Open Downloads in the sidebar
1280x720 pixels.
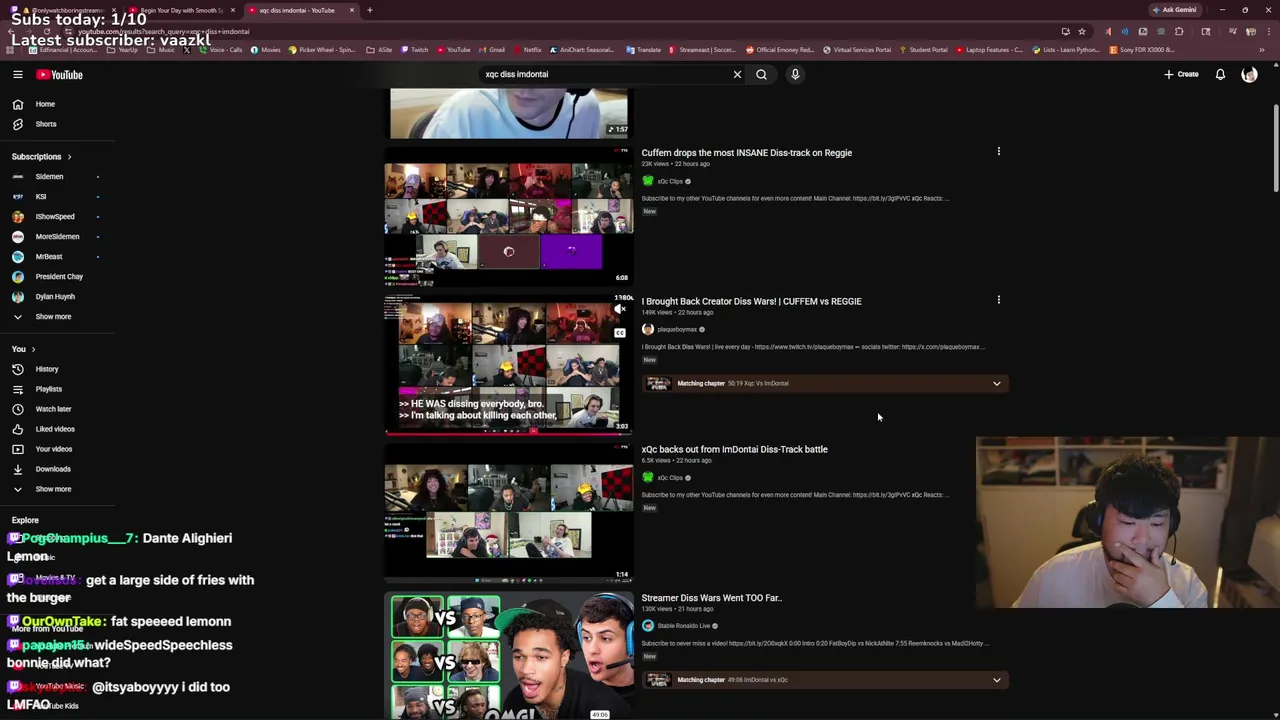[x=53, y=469]
